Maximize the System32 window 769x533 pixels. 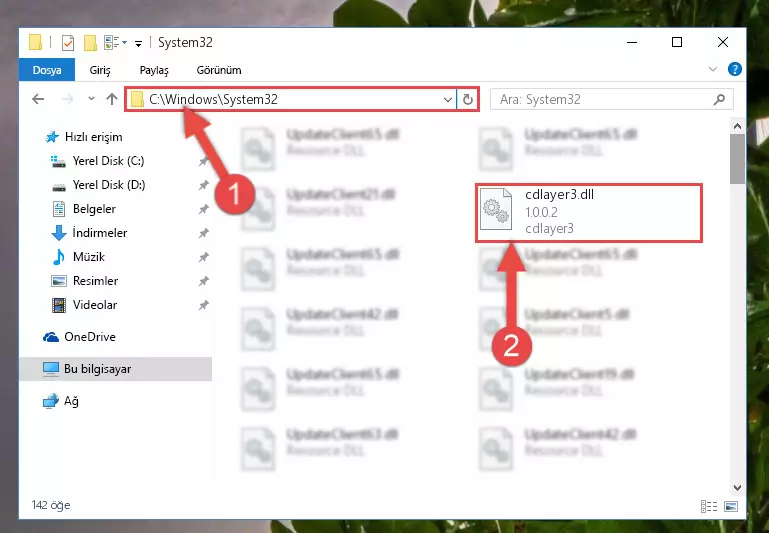[x=677, y=43]
